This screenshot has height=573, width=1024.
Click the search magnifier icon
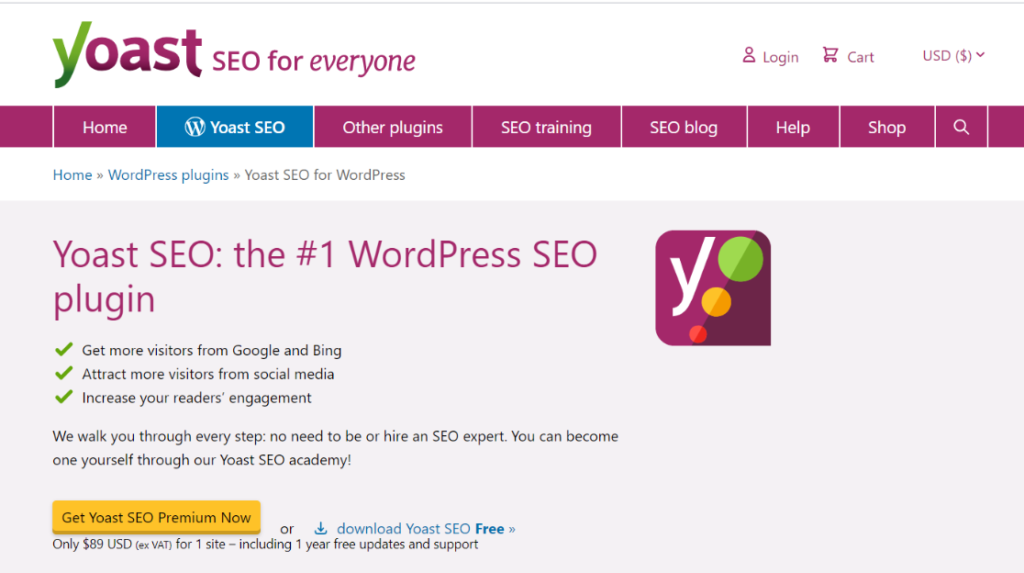click(961, 127)
